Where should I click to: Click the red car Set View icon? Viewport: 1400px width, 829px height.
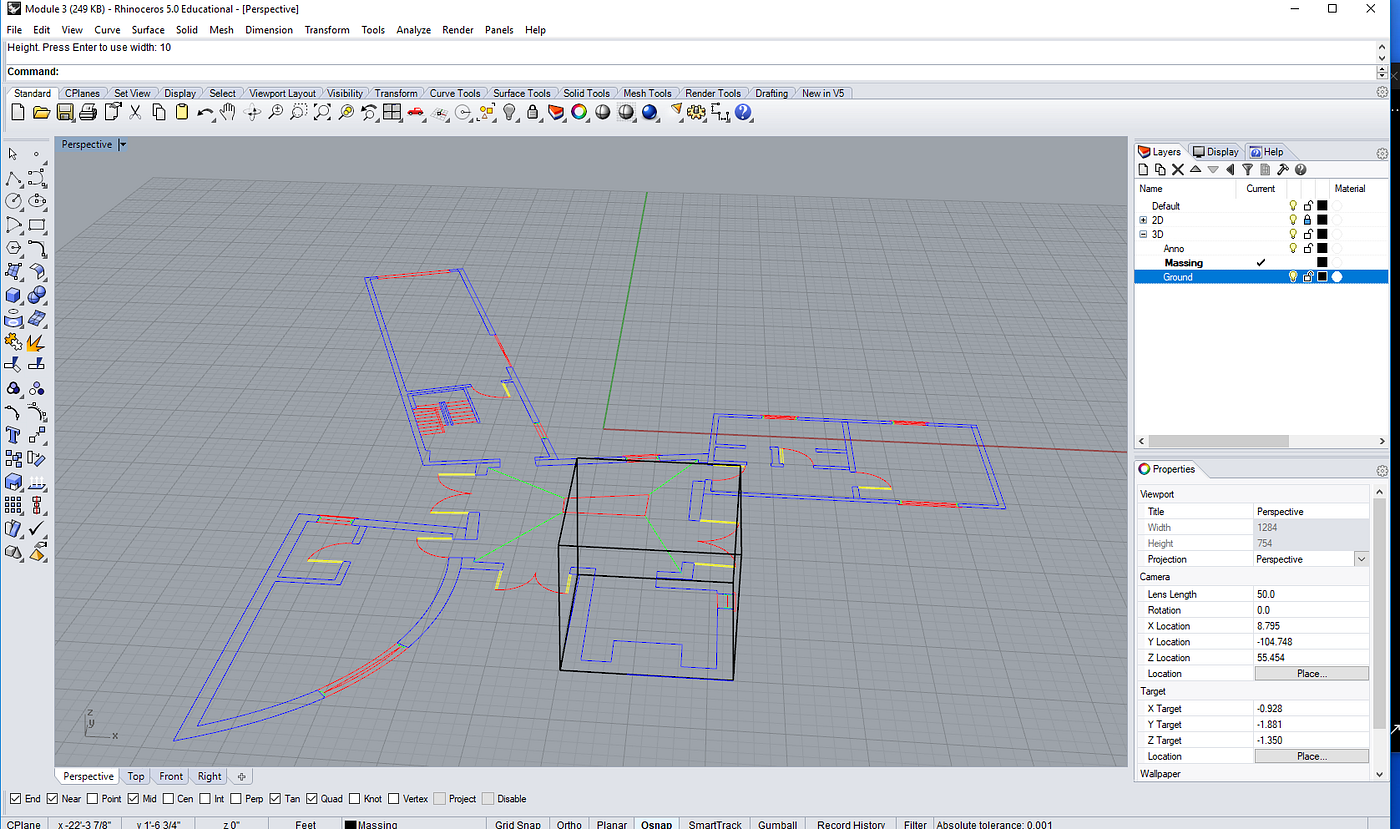(415, 113)
